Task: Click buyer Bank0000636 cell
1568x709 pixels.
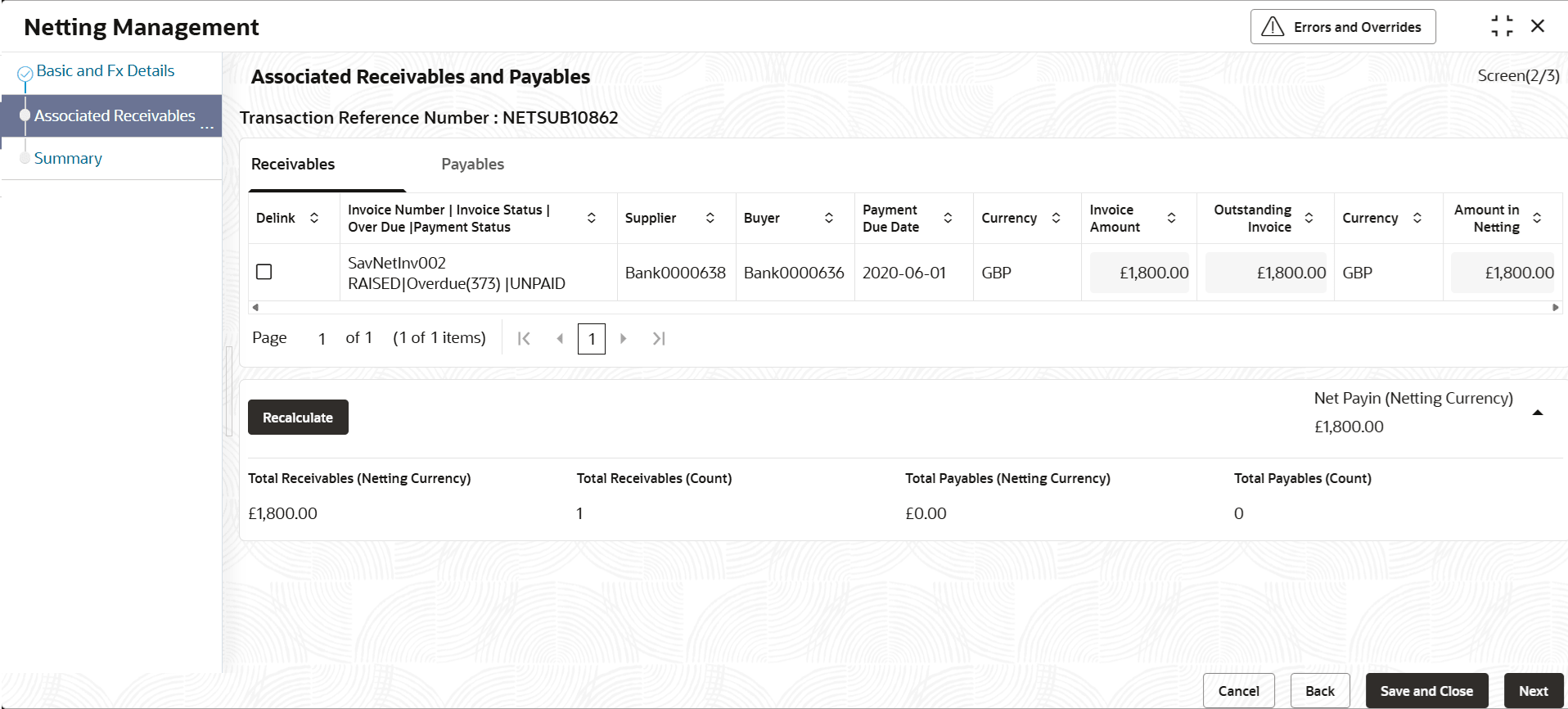Action: (794, 273)
